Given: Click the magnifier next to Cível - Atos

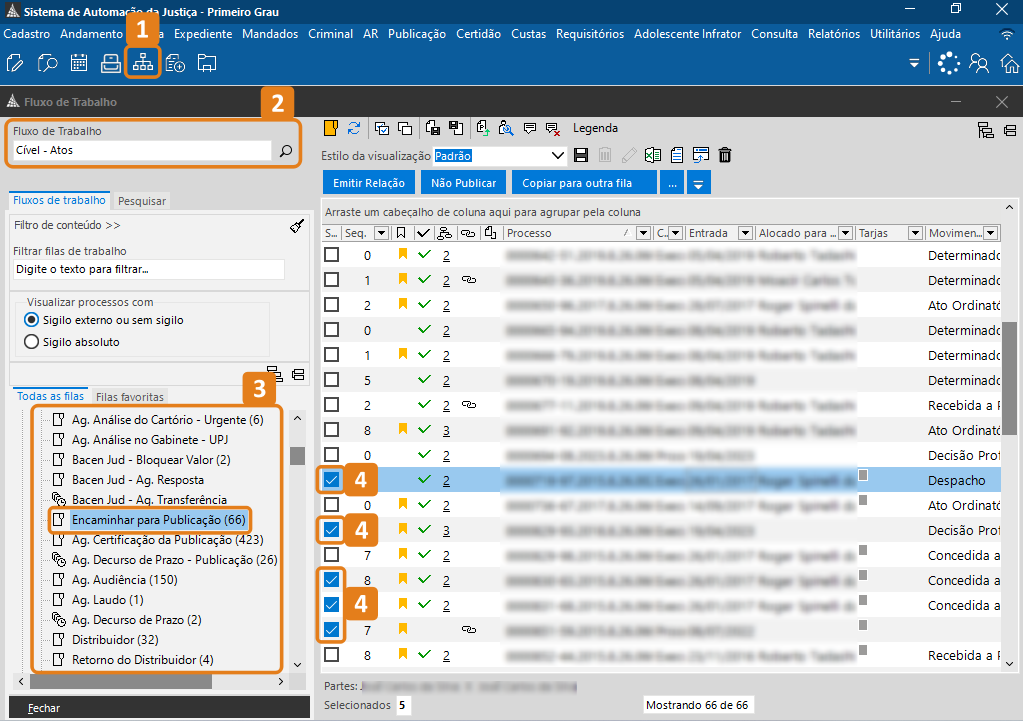Looking at the screenshot, I should (x=285, y=151).
